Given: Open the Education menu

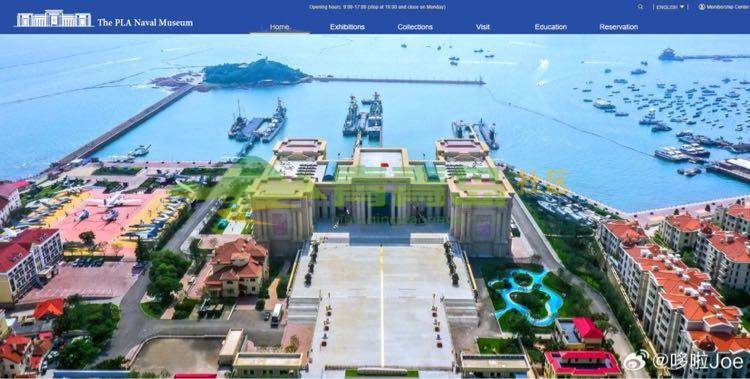Looking at the screenshot, I should click(x=551, y=27).
